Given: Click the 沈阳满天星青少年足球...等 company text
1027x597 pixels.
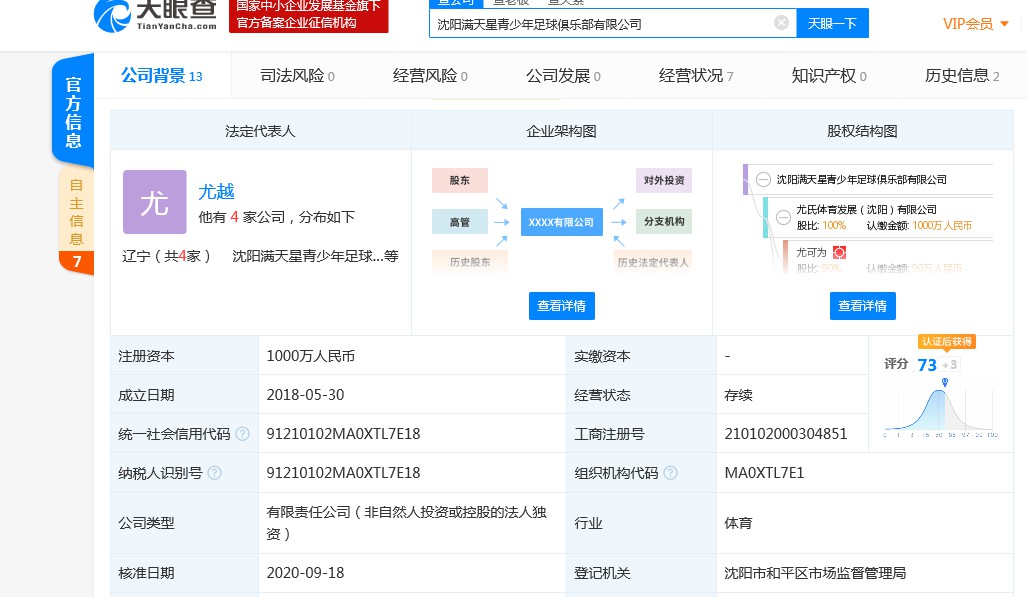Looking at the screenshot, I should click(315, 256).
